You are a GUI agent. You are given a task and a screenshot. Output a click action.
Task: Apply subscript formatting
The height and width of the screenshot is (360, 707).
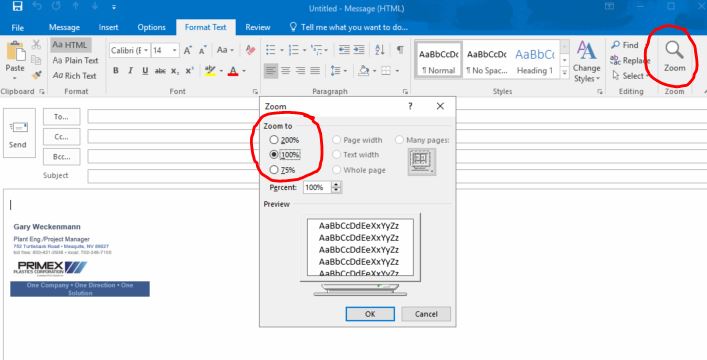[x=175, y=71]
